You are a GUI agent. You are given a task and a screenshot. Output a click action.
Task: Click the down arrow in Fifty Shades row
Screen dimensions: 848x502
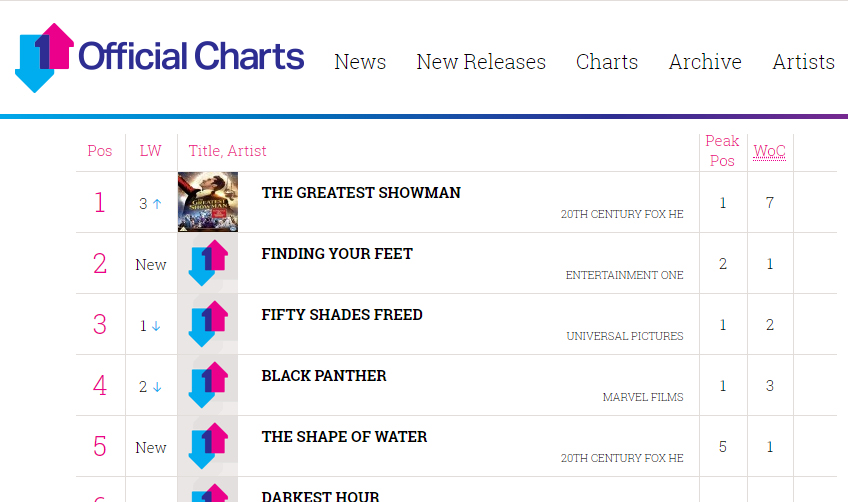[x=157, y=326]
